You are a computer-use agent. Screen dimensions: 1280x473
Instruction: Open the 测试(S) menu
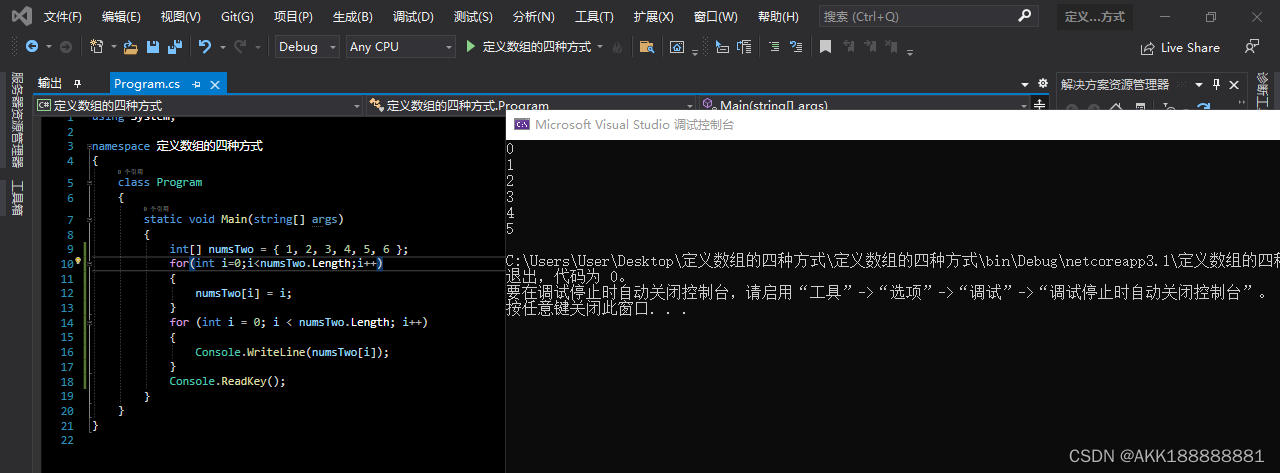tap(473, 17)
